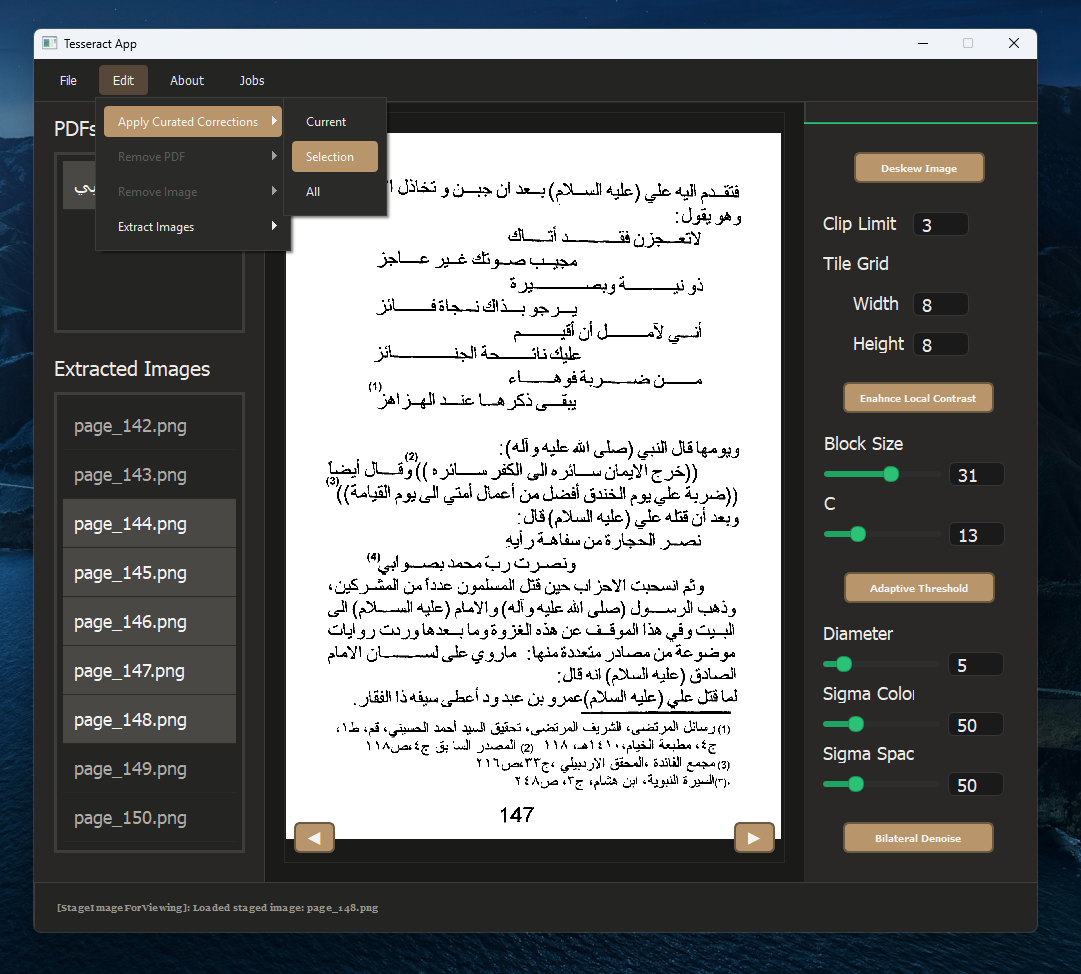Screen dimensions: 1081x974
Task: Select page_150.png in Extracted Images
Action: click(x=149, y=818)
